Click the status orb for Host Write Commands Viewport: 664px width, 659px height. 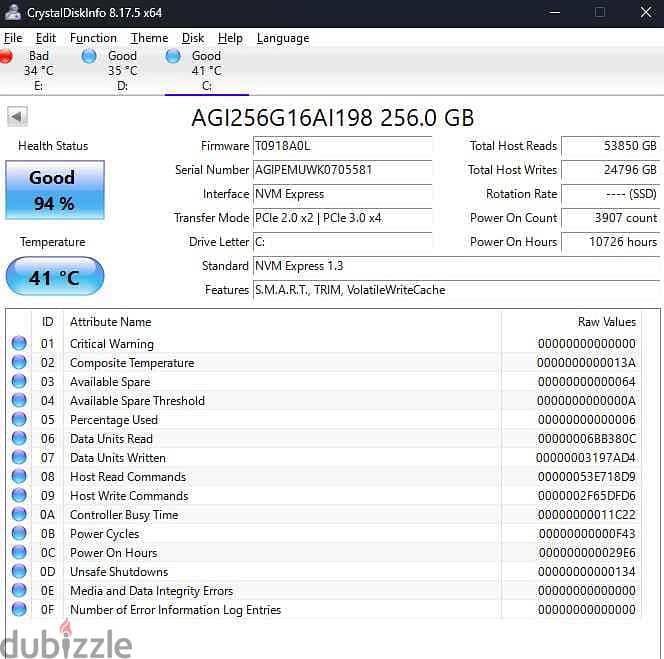[x=19, y=495]
